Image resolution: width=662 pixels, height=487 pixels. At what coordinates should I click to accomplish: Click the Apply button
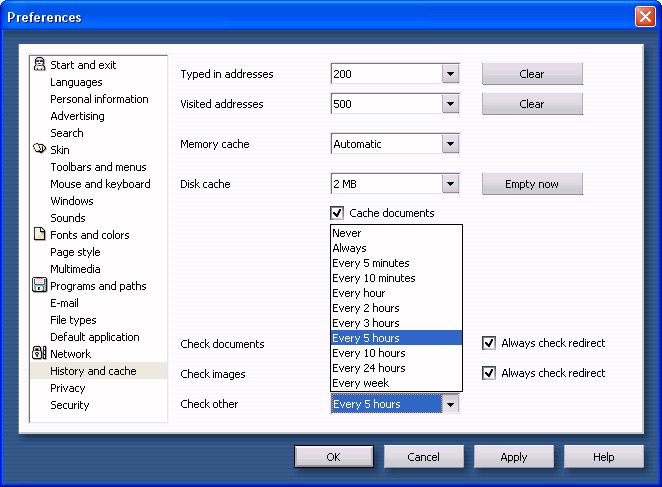point(513,457)
